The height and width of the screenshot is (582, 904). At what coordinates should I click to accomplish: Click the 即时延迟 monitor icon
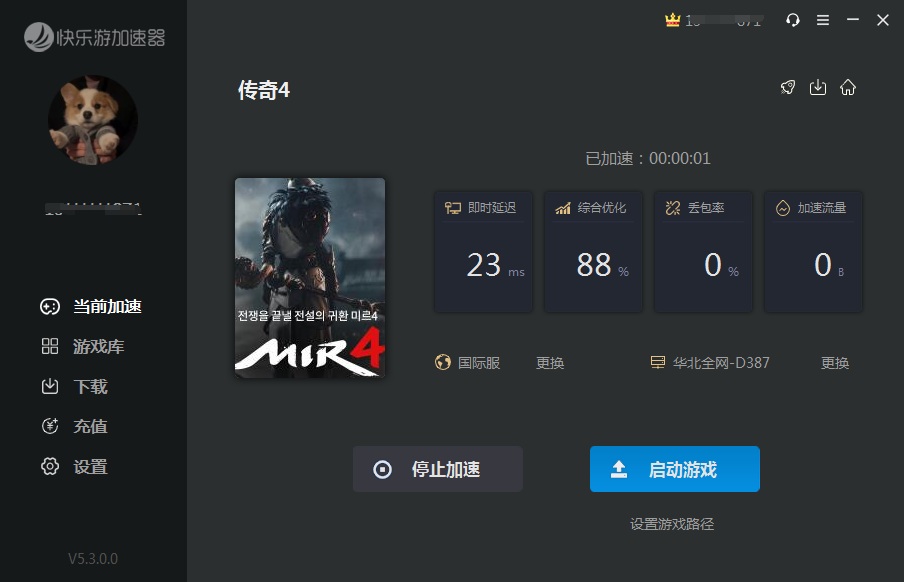[453, 208]
